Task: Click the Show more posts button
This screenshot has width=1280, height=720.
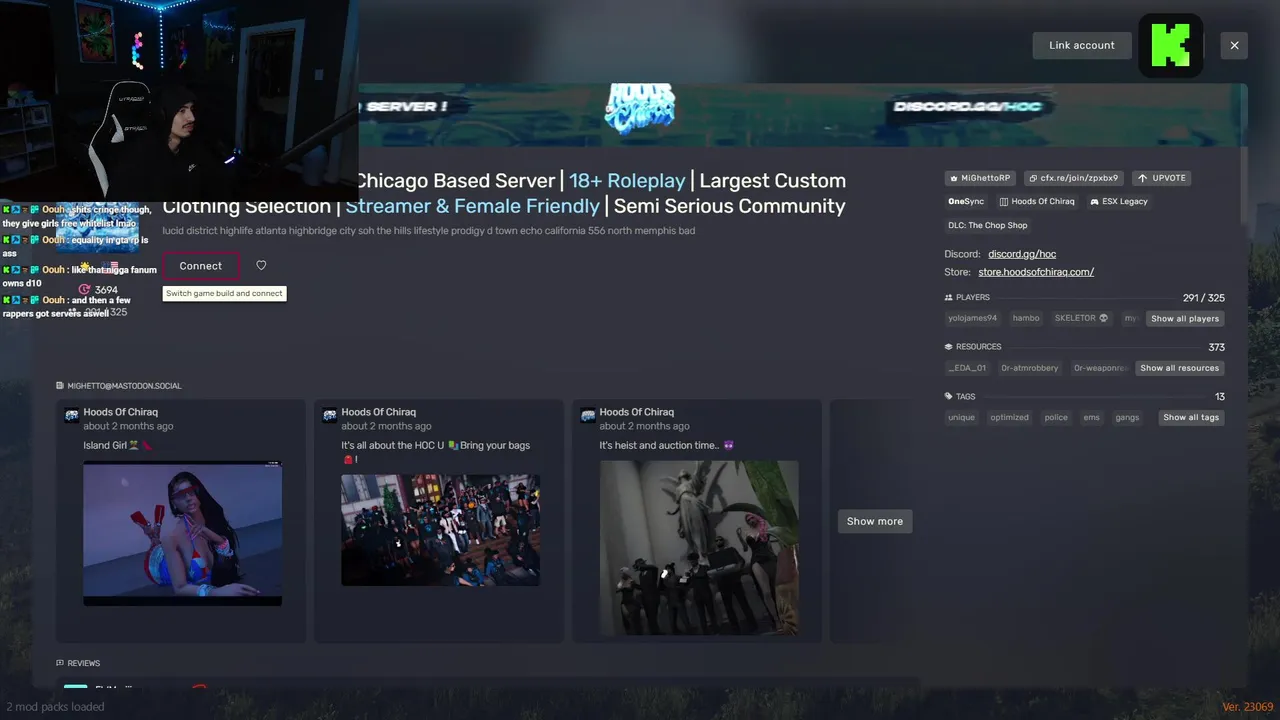Action: click(875, 521)
